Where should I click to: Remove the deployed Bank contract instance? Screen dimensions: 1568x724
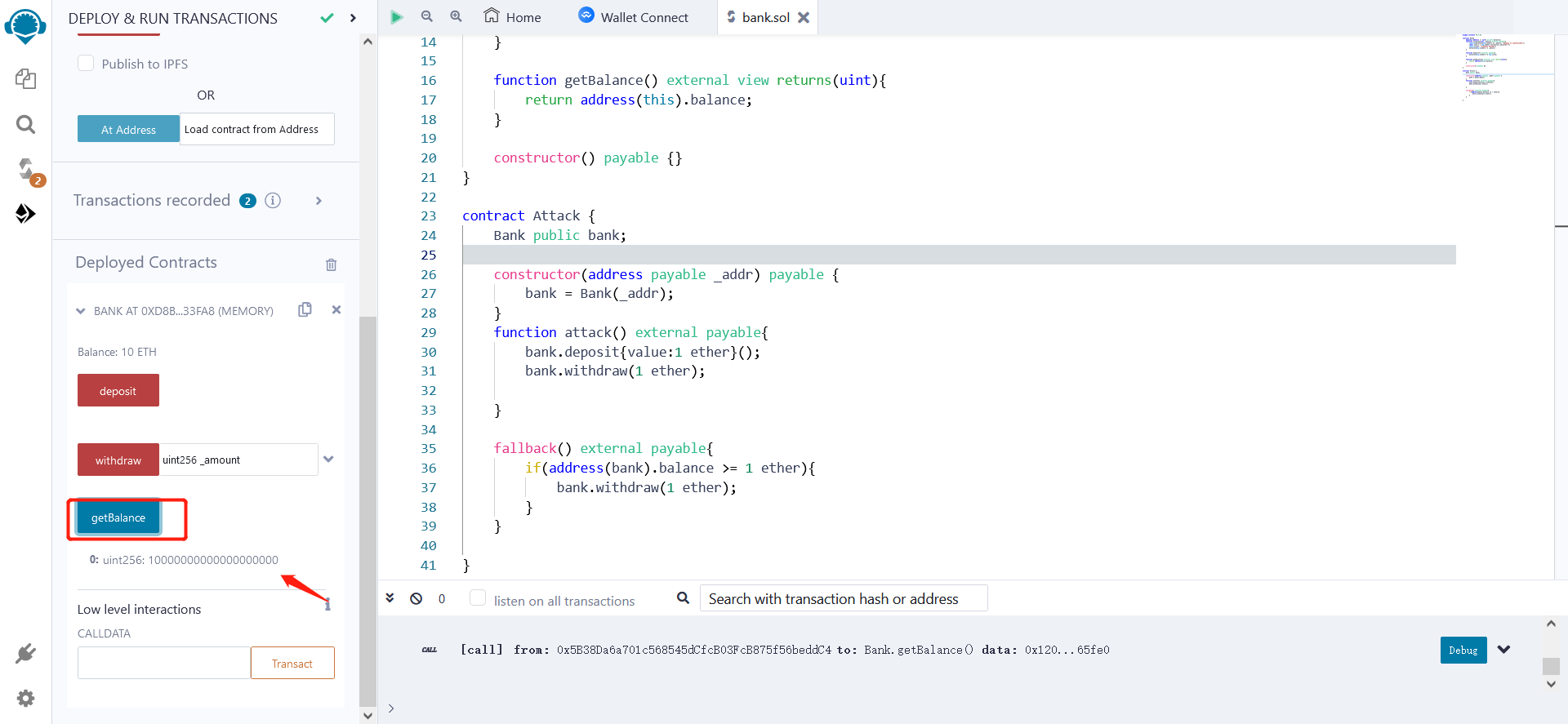tap(336, 309)
